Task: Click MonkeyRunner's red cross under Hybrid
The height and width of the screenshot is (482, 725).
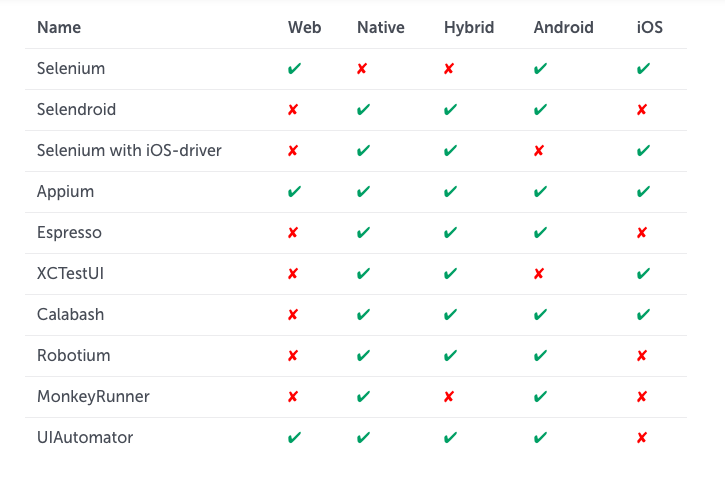Action: point(450,397)
